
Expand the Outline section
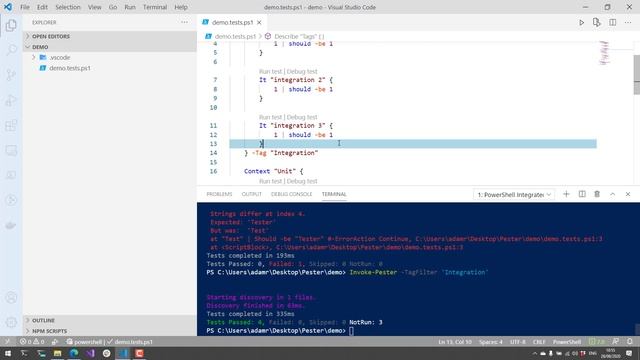tap(110, 320)
